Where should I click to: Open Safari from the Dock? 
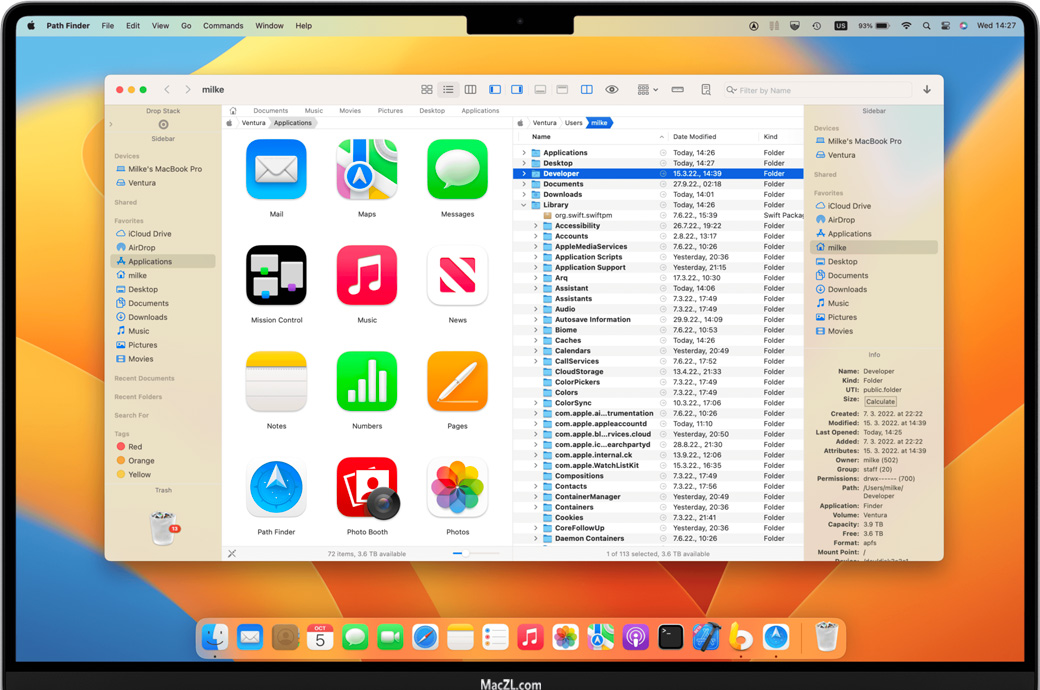coord(425,638)
